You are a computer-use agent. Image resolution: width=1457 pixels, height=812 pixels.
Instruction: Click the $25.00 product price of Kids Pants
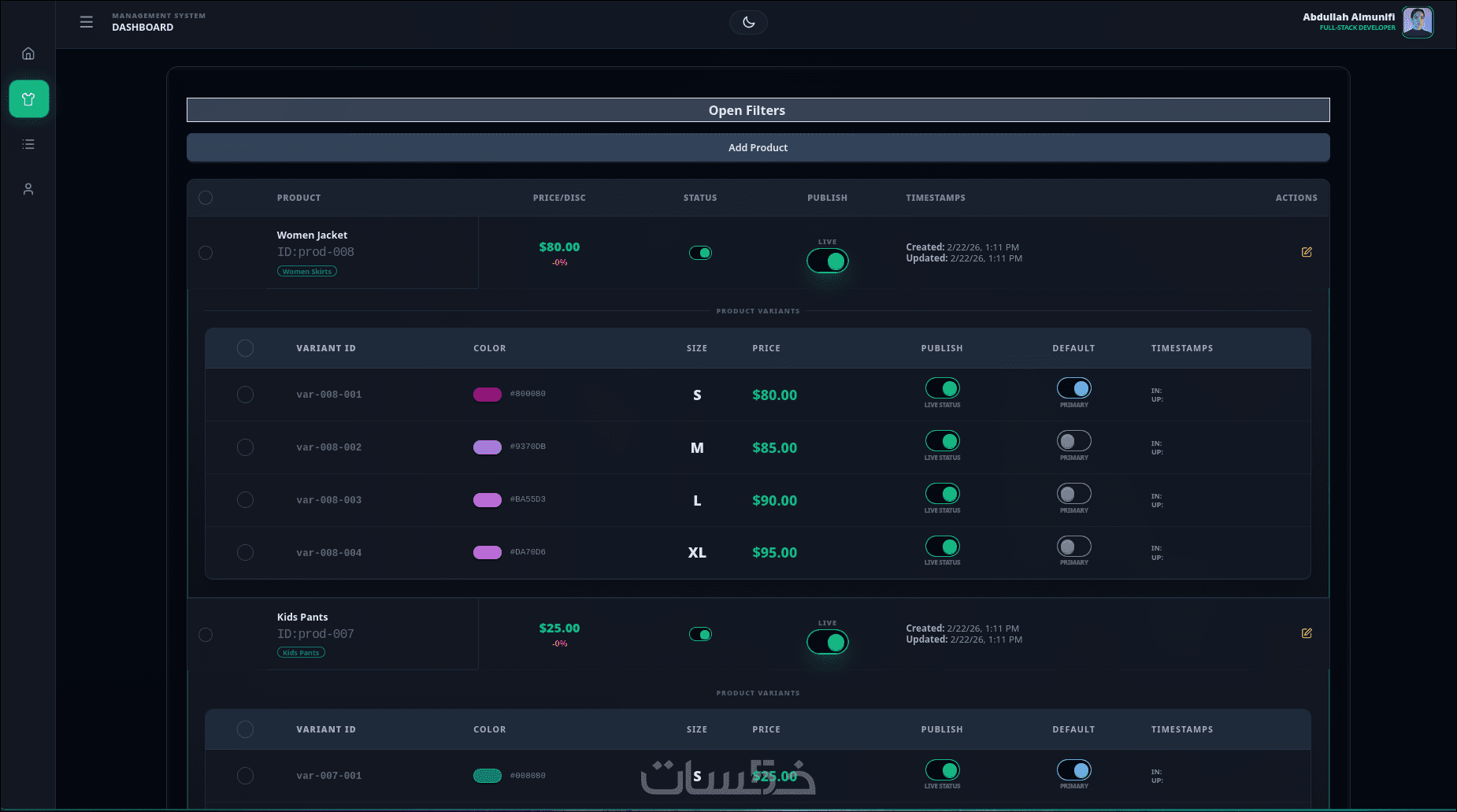(559, 628)
